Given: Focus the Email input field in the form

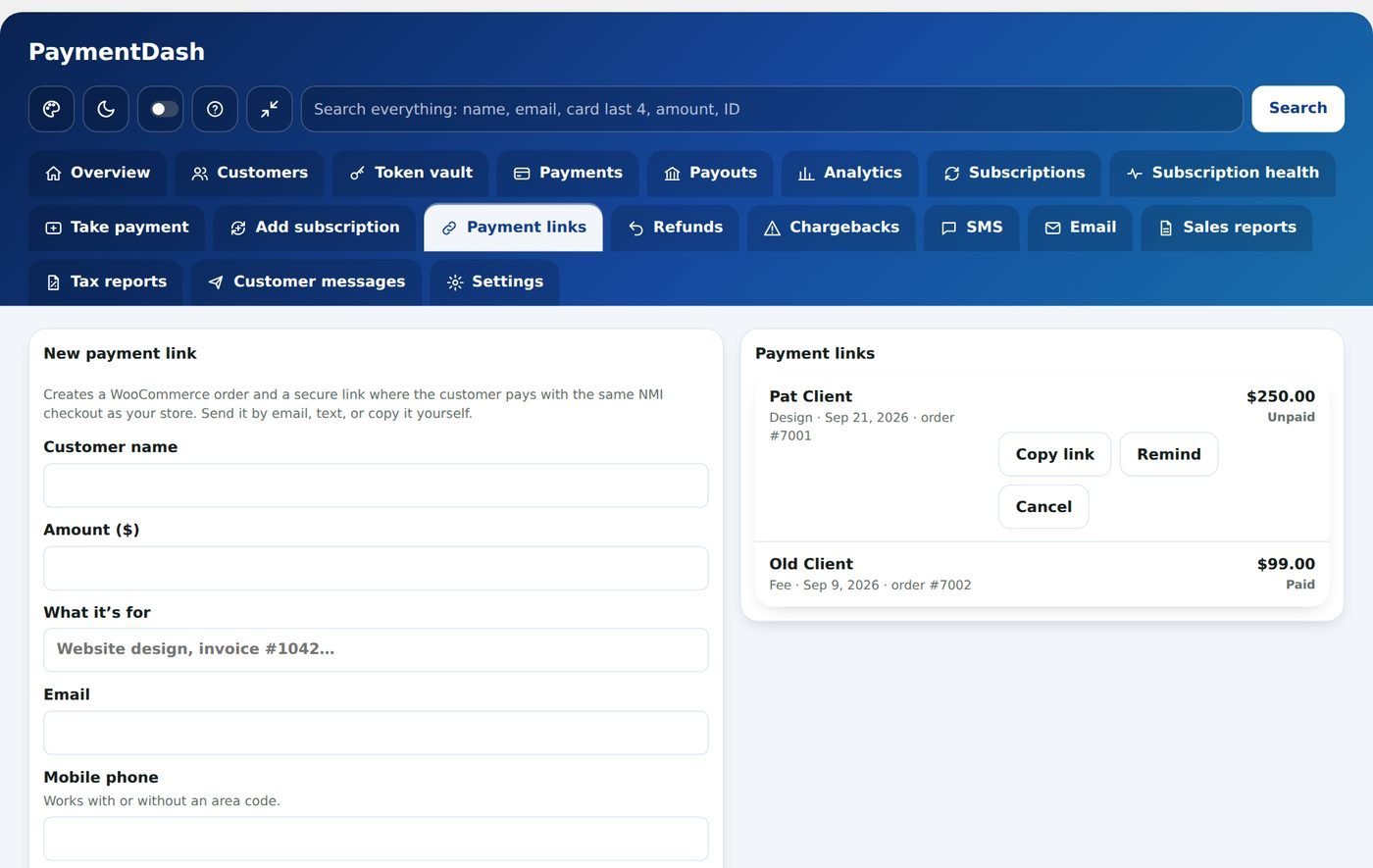Looking at the screenshot, I should tap(376, 733).
